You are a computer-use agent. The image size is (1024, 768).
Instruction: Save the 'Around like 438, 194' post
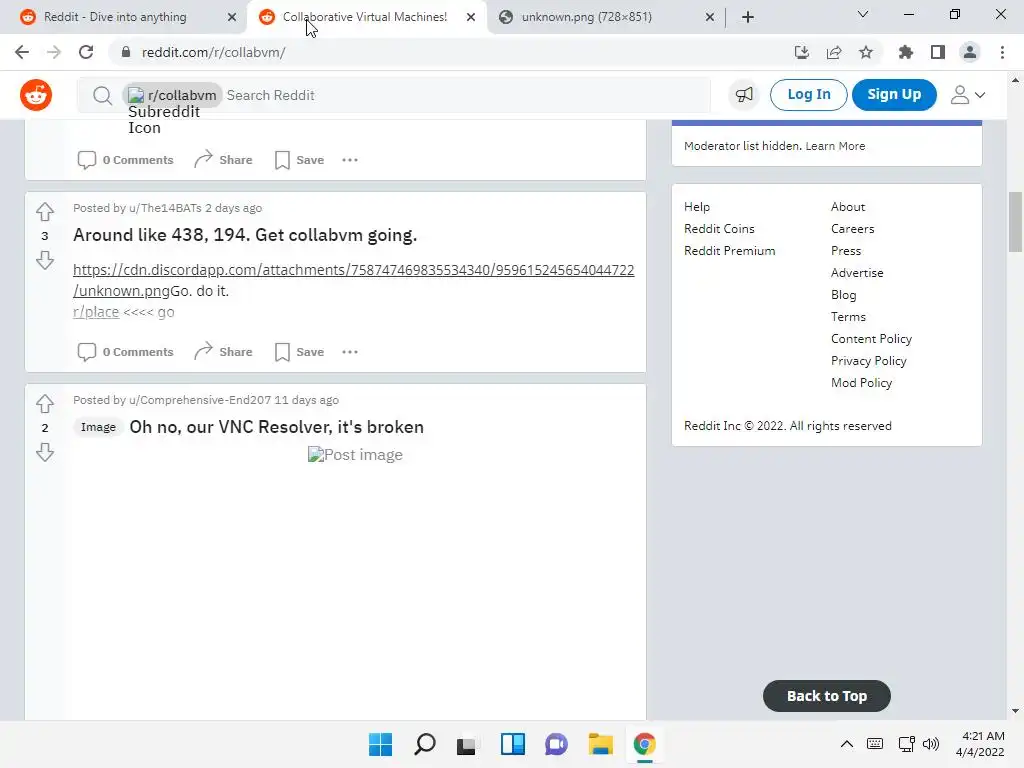299,352
